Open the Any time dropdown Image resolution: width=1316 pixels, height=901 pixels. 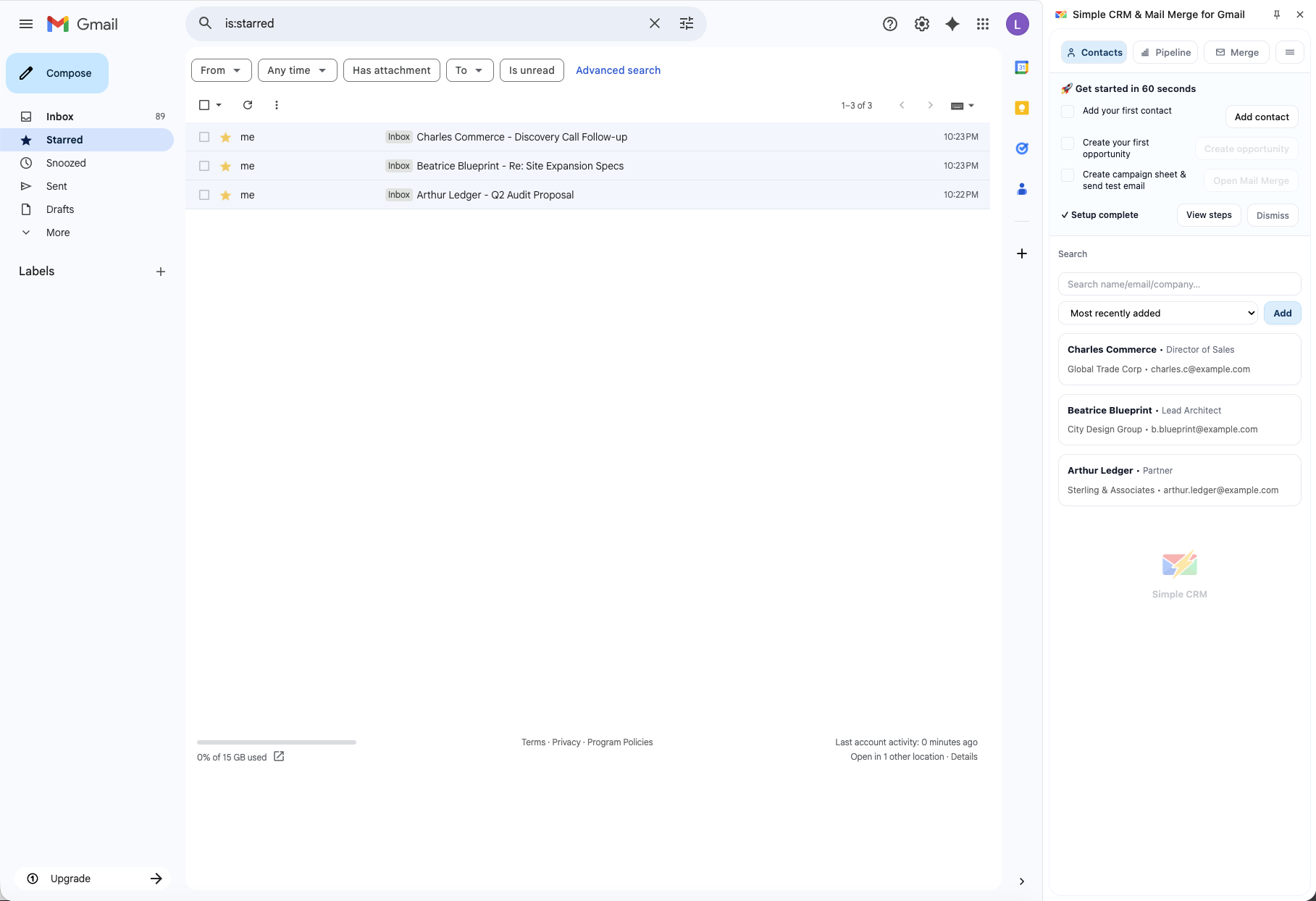point(296,70)
